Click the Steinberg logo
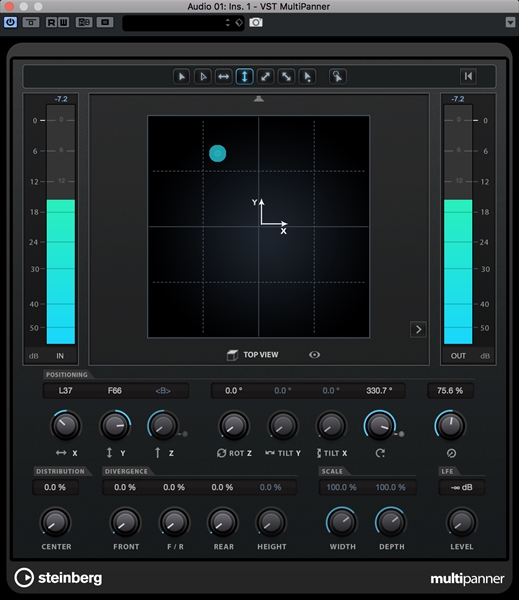Screen dimensions: 519x600 tap(59, 578)
